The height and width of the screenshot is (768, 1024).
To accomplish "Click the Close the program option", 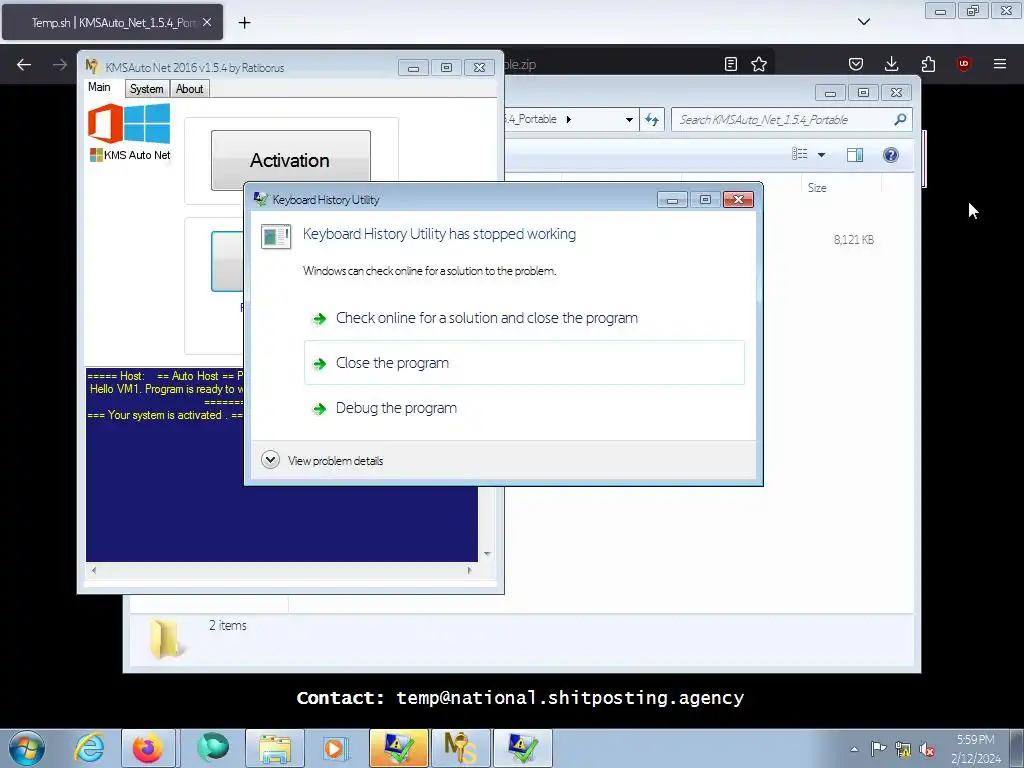I will [524, 362].
